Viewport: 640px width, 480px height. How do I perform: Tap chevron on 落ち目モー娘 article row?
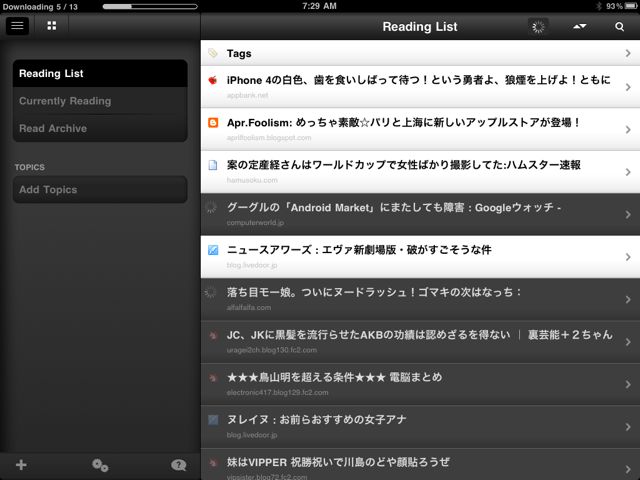[628, 299]
